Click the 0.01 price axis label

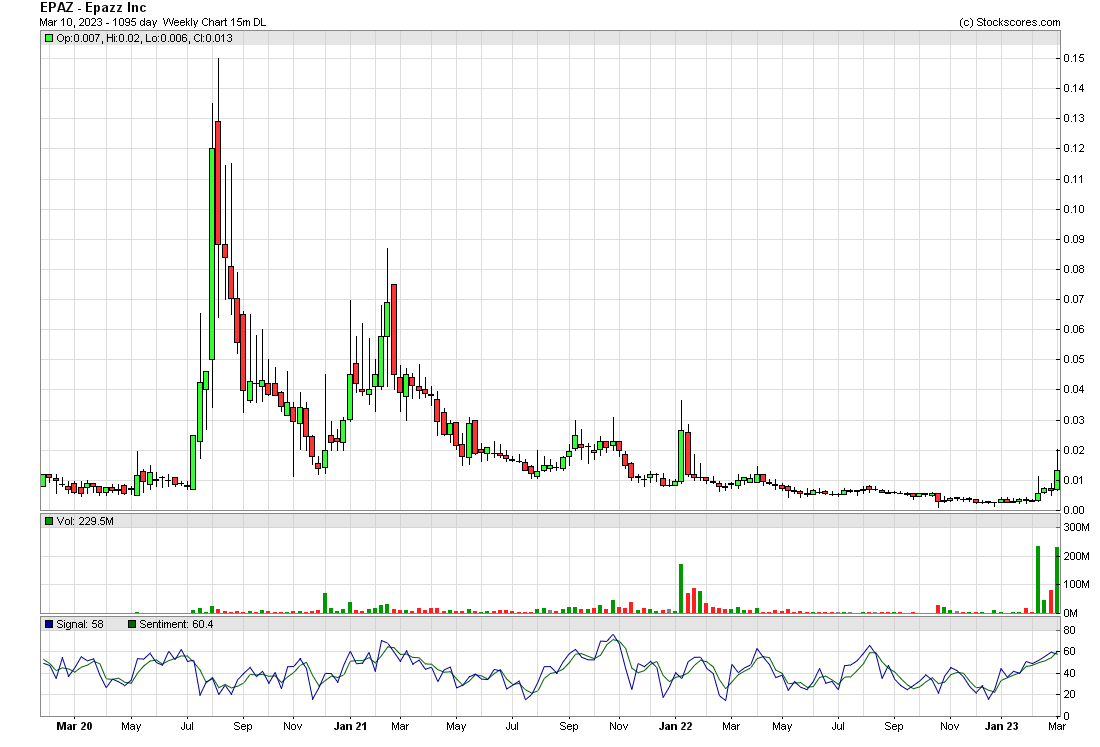[x=1073, y=480]
